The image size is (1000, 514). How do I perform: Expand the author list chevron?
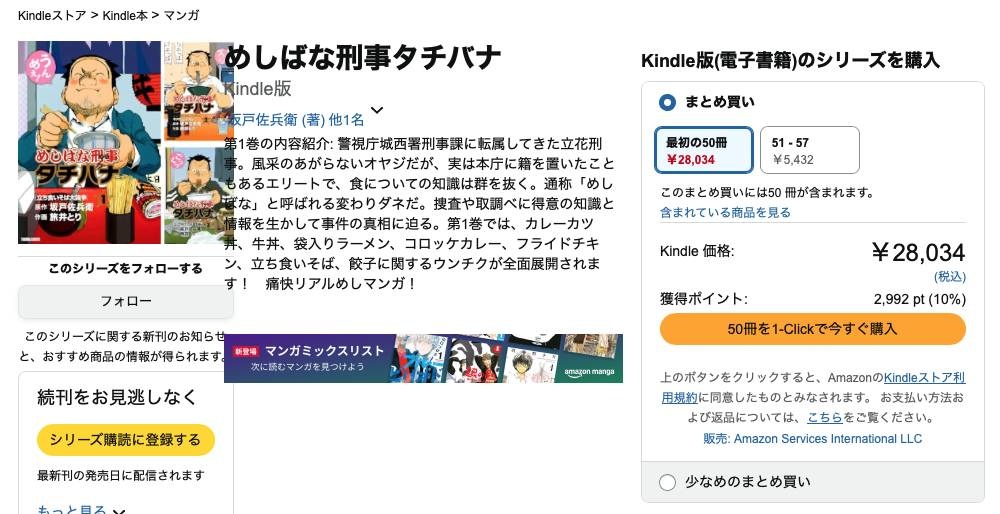coord(377,110)
